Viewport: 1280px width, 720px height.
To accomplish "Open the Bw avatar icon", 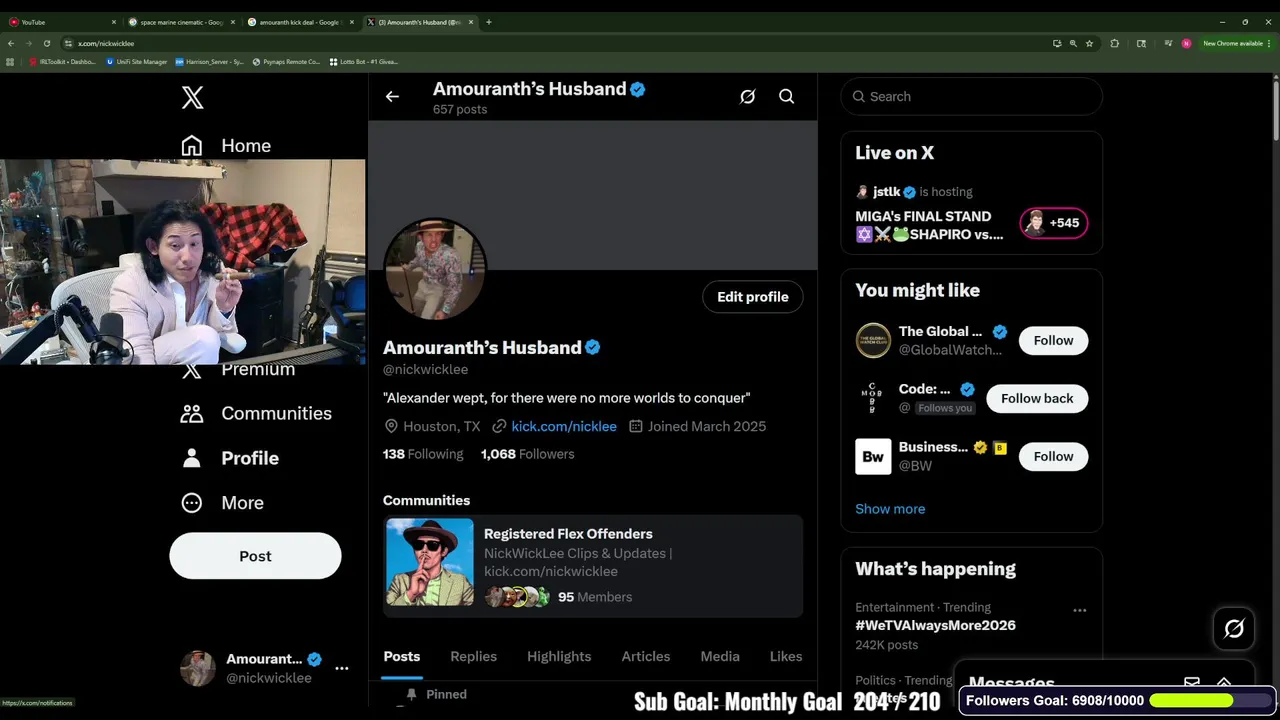I will coord(873,456).
